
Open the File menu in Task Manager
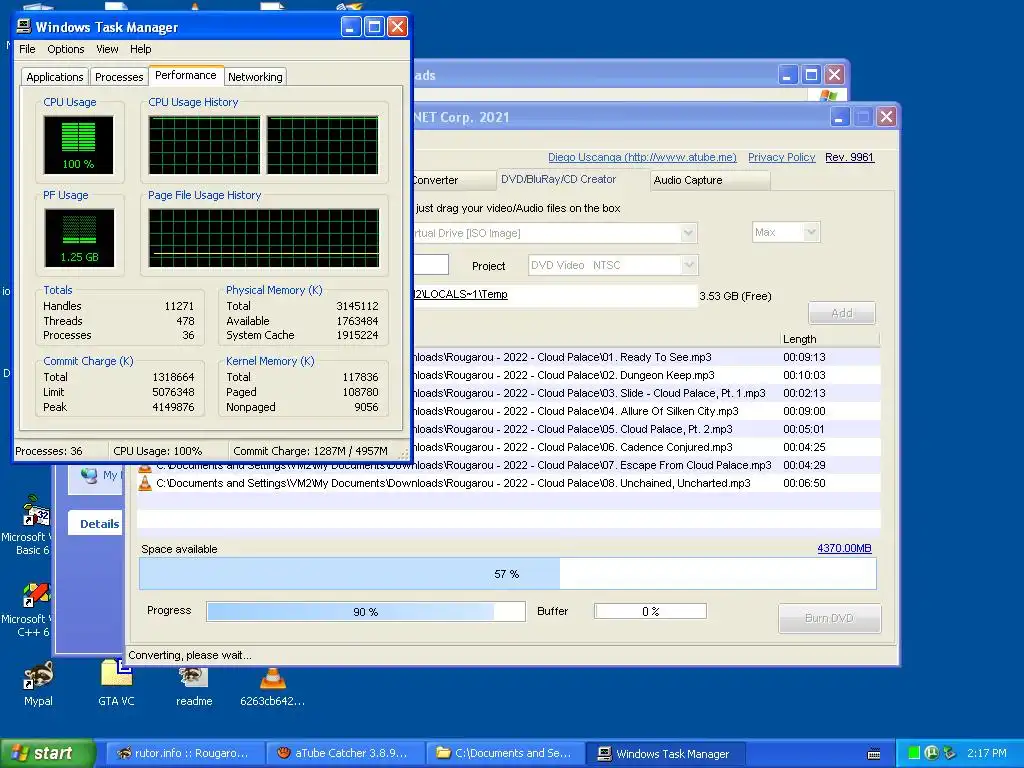click(27, 49)
